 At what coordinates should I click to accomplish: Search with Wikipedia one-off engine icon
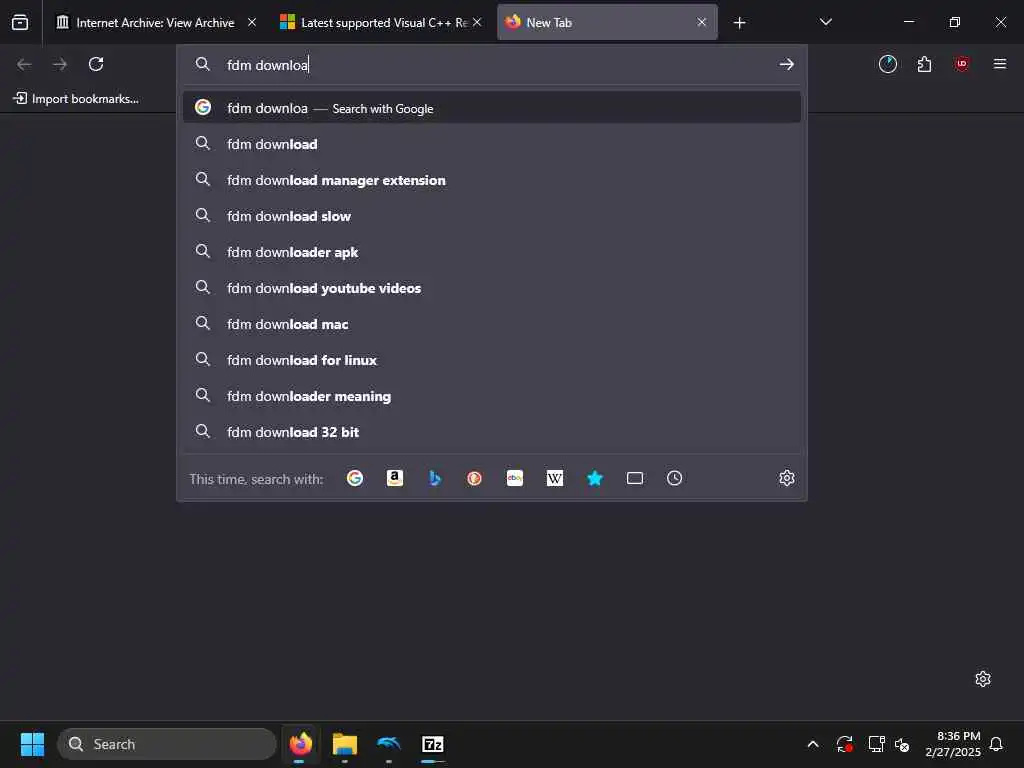pos(554,478)
